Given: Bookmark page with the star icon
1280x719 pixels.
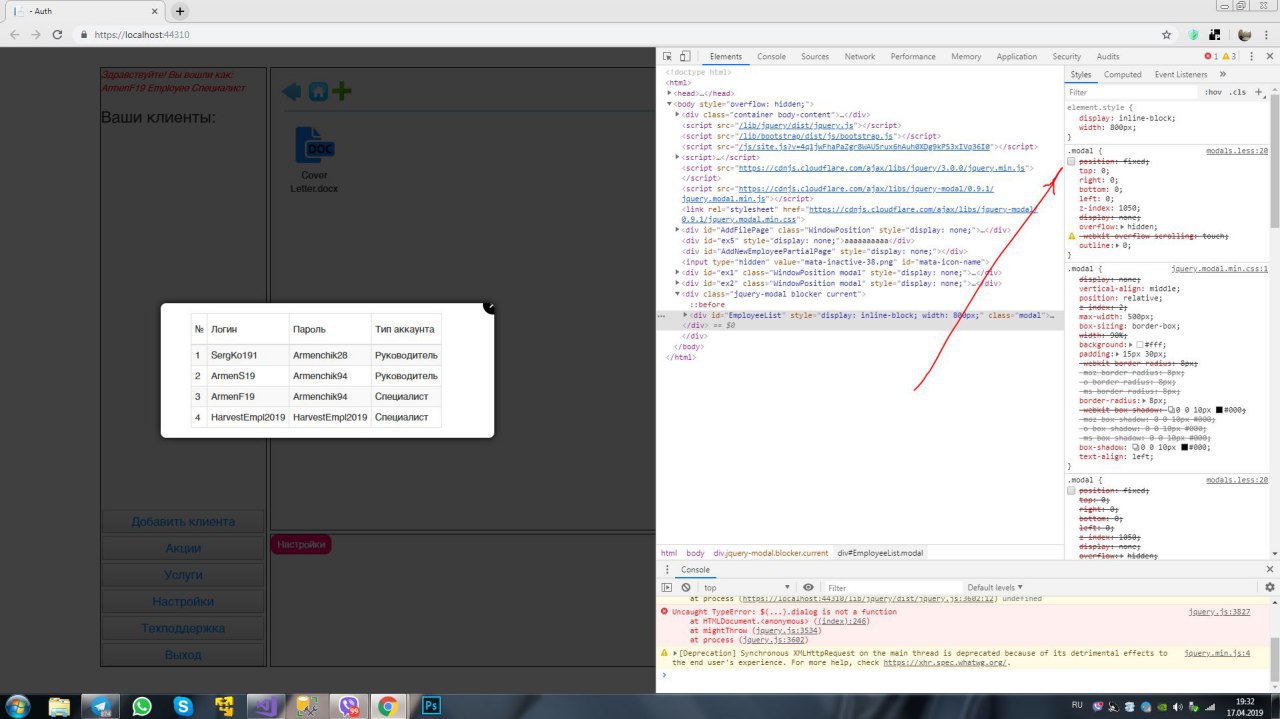Looking at the screenshot, I should (1166, 34).
